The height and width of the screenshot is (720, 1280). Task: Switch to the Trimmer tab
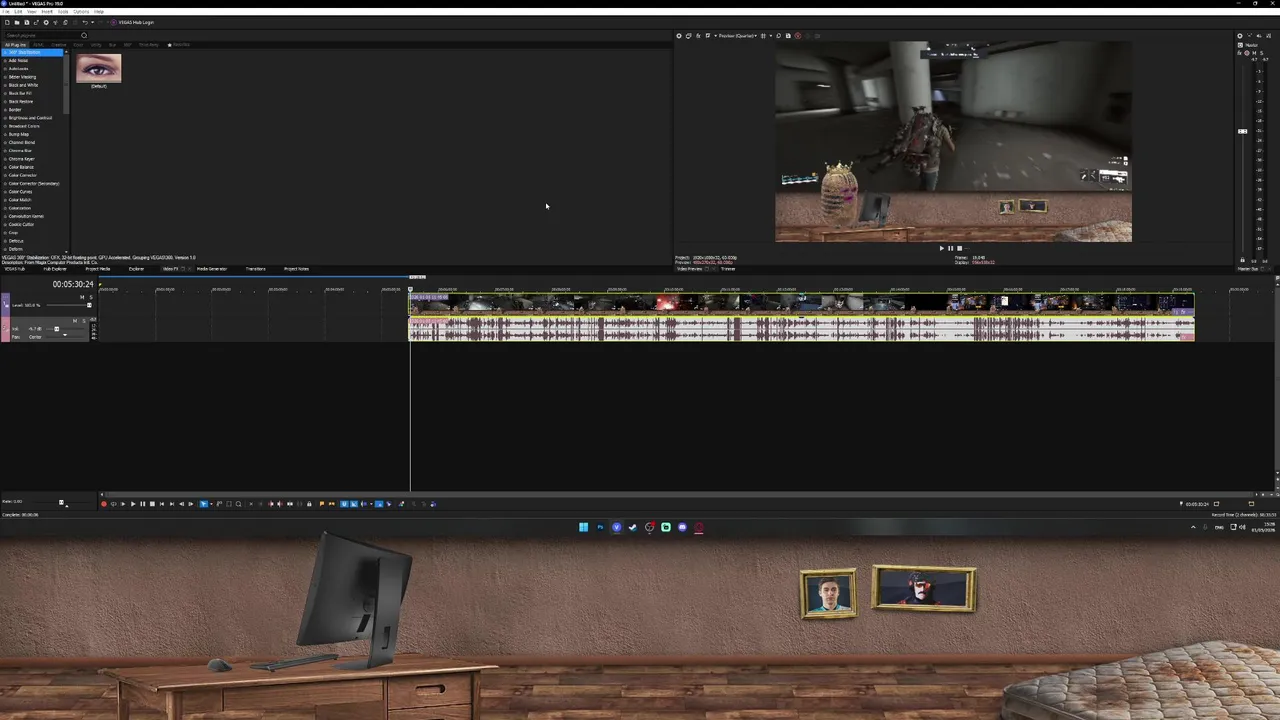[728, 269]
